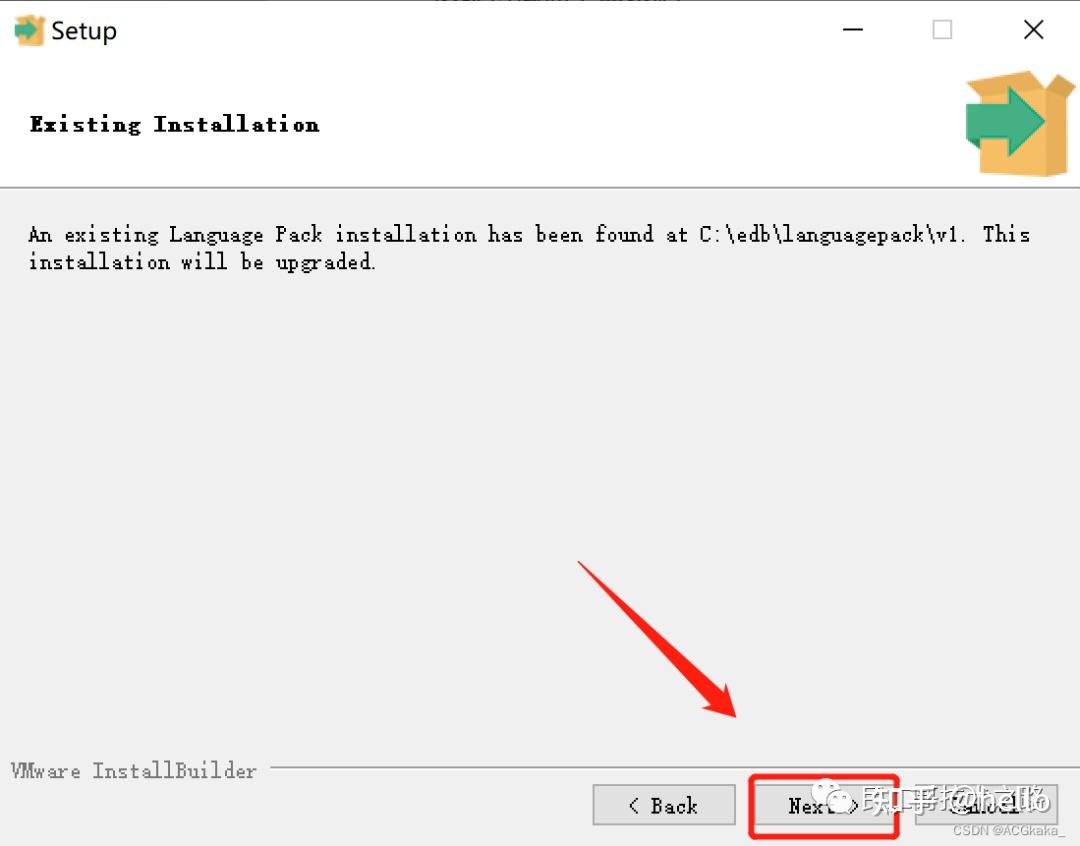1080x846 pixels.
Task: Click the Chinese watermark text over Cancel
Action: 956,799
